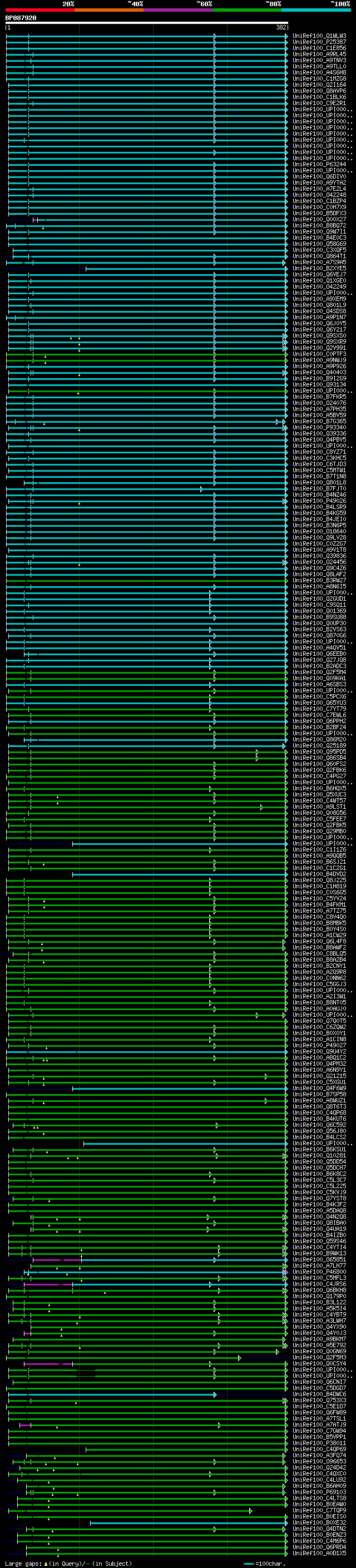The height and width of the screenshot is (1568, 356).
Task: Select hit UniRef100_A7E2L4
Action: 319,189
